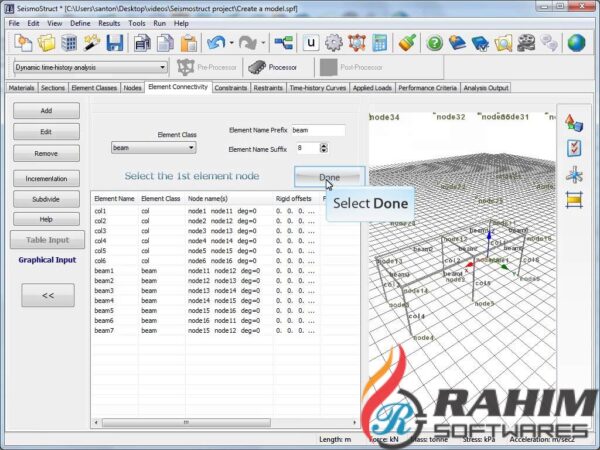
Task: Open the Define menu
Action: (80, 23)
